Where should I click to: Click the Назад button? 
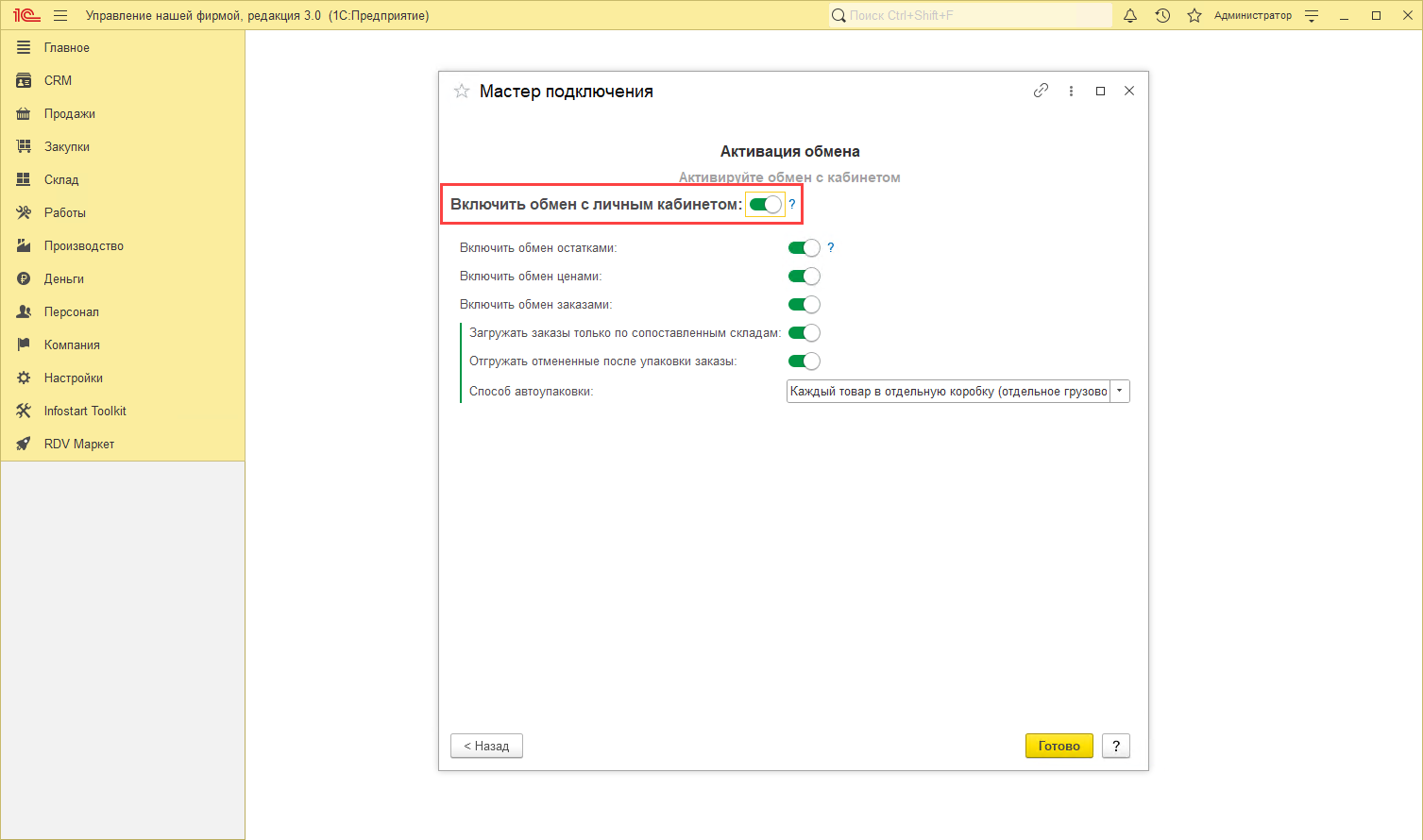pyautogui.click(x=486, y=746)
